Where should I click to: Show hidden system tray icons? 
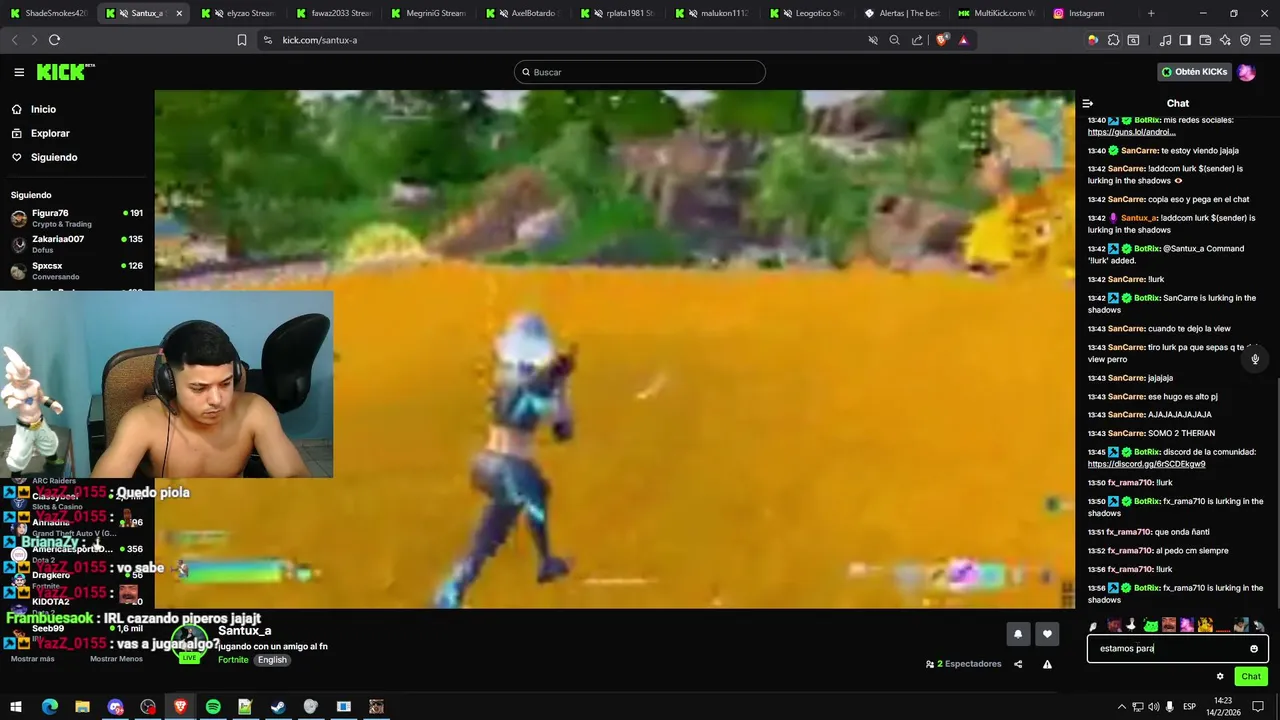[x=1122, y=707]
